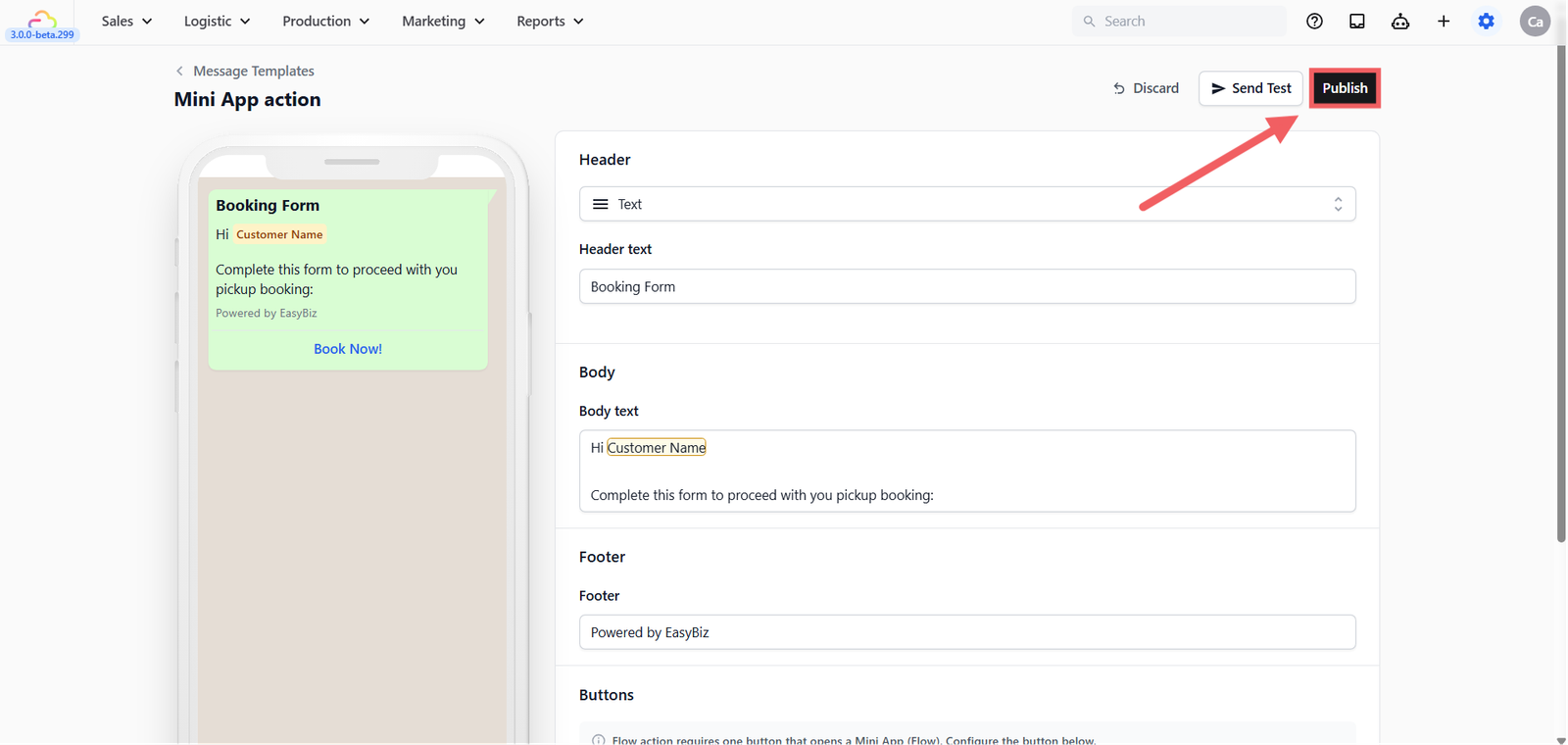Image resolution: width=1568 pixels, height=745 pixels.
Task: Open the bot assistant icon
Action: tap(1400, 21)
